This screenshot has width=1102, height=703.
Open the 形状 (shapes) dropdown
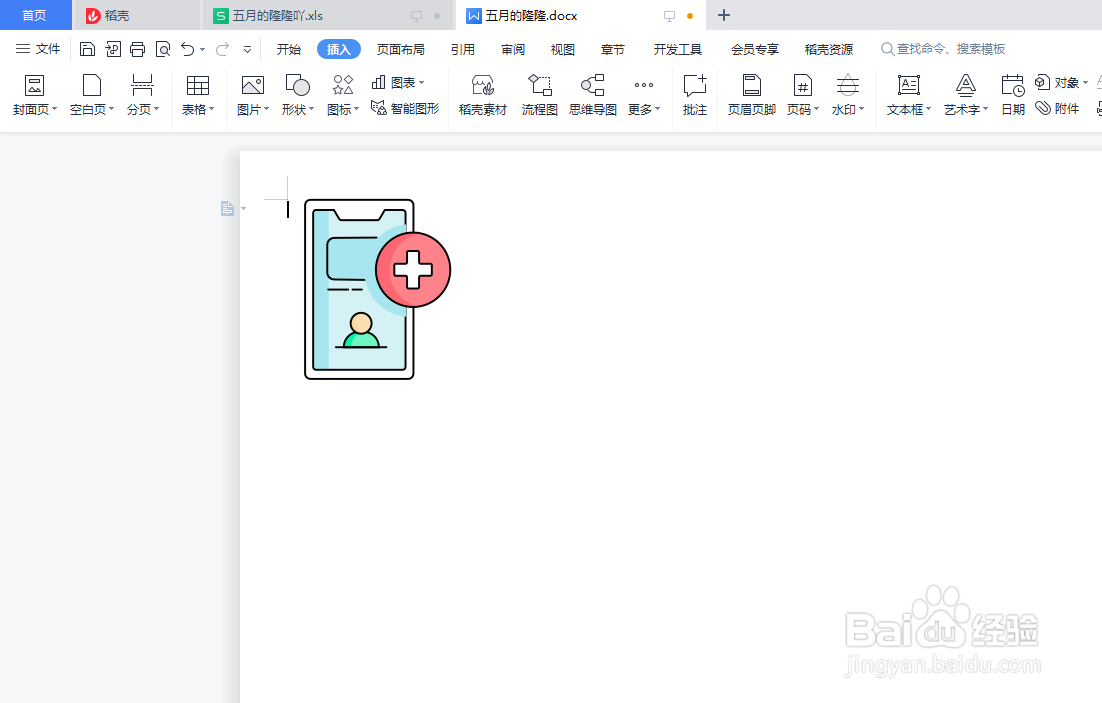pyautogui.click(x=312, y=110)
